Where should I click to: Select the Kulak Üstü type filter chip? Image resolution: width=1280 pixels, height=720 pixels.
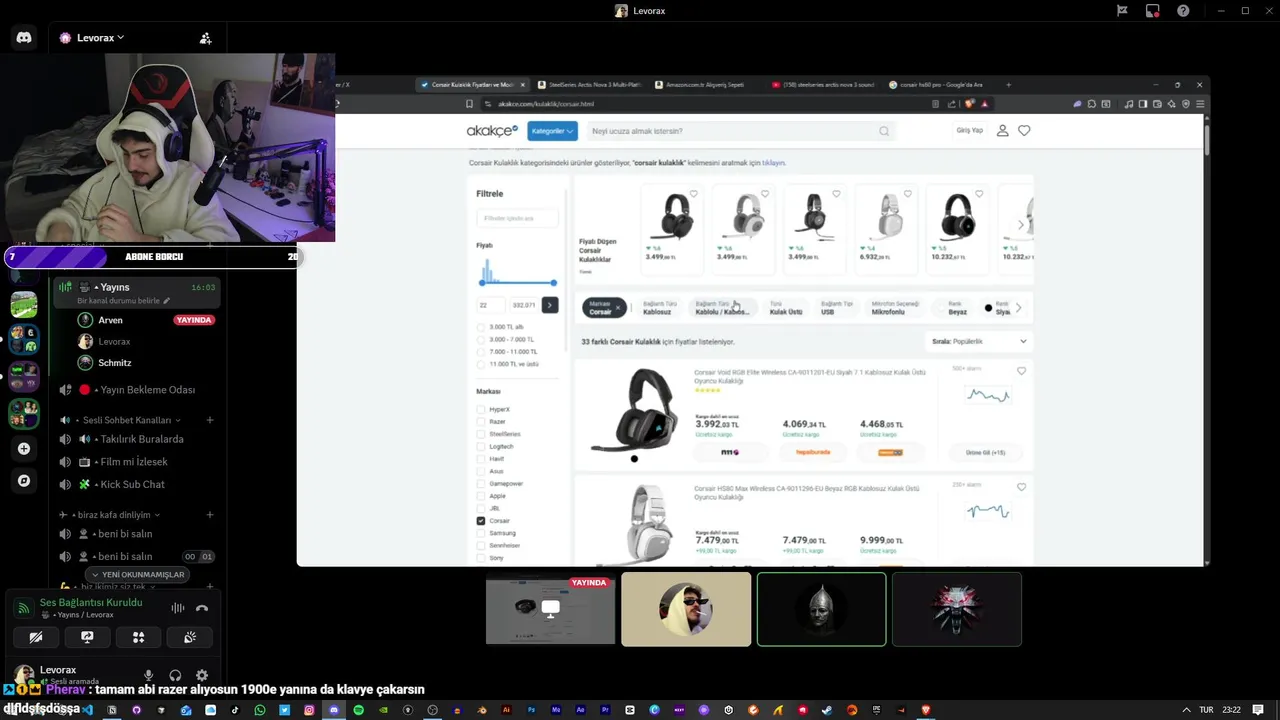(x=786, y=308)
